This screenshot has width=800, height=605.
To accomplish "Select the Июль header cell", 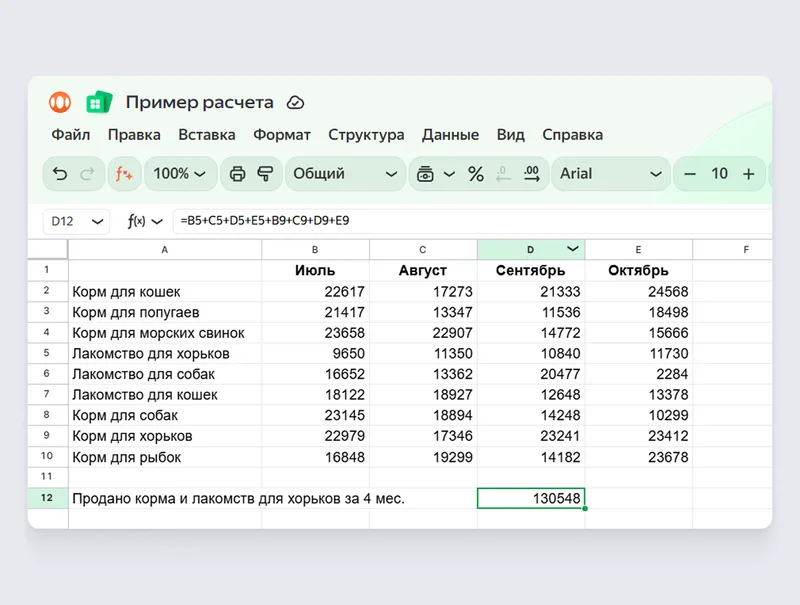I will 315,270.
